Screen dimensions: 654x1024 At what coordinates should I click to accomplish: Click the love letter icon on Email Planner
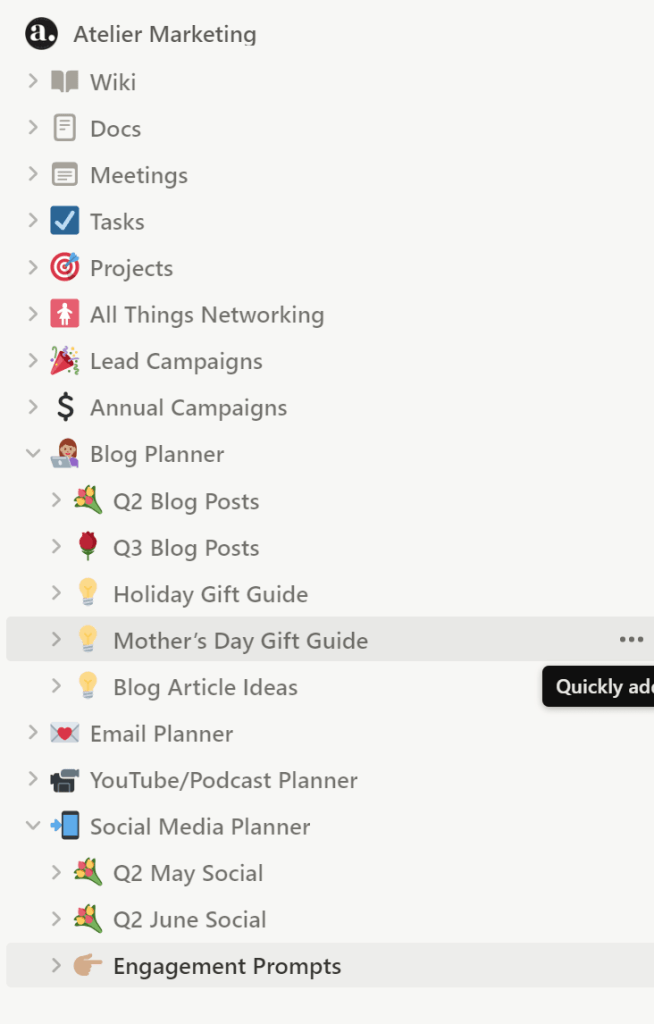(x=63, y=733)
